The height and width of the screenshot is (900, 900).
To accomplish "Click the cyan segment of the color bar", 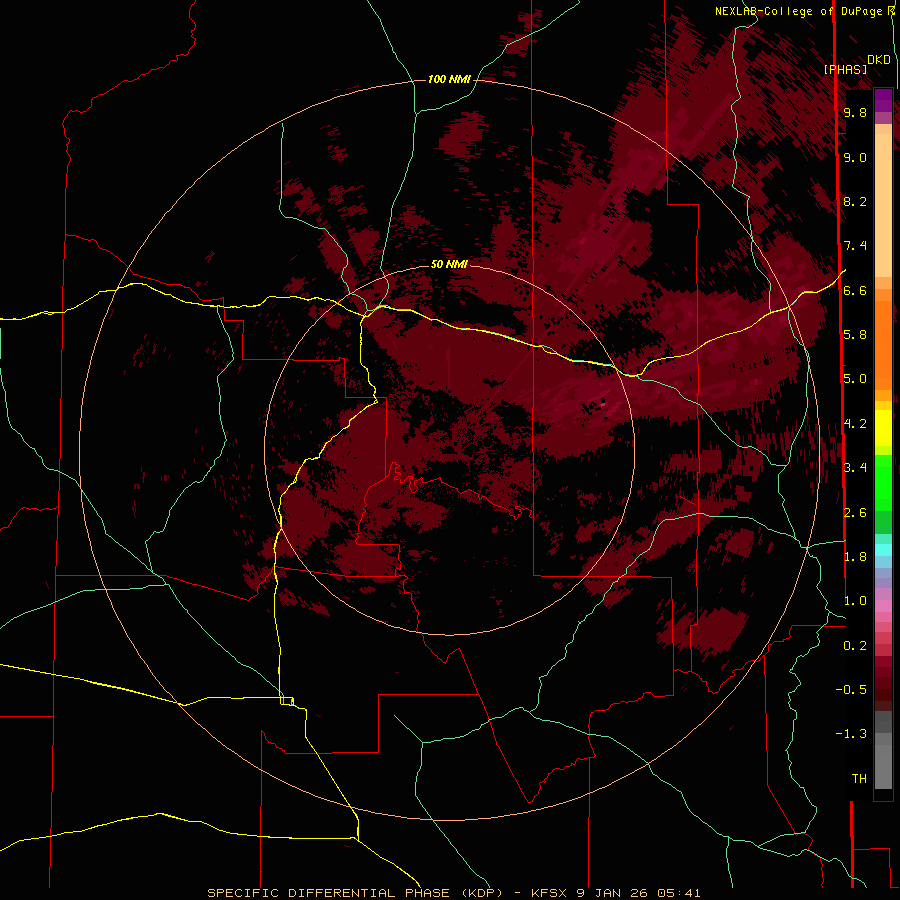I will [x=883, y=550].
